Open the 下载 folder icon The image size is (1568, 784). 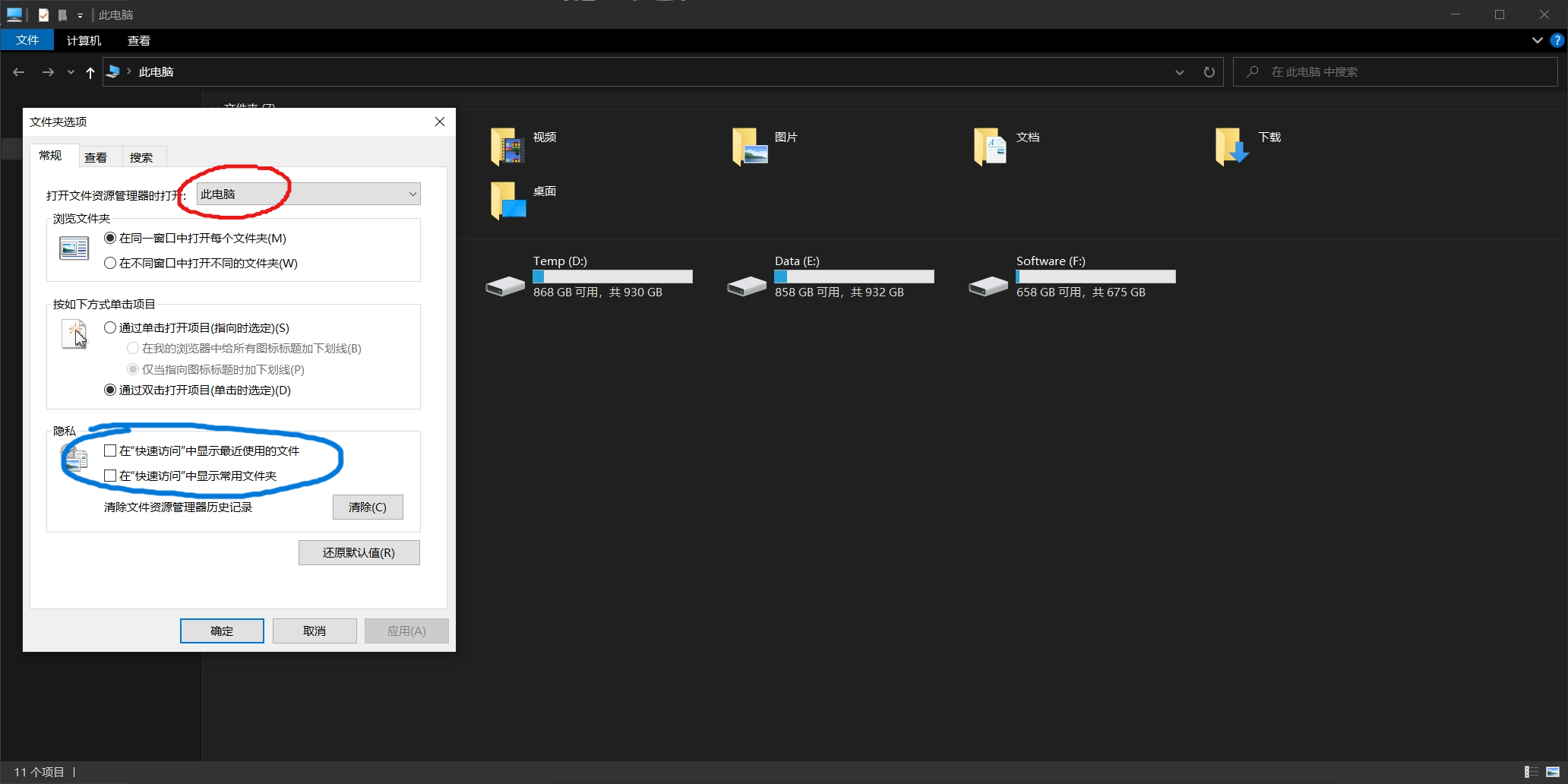click(x=1232, y=147)
